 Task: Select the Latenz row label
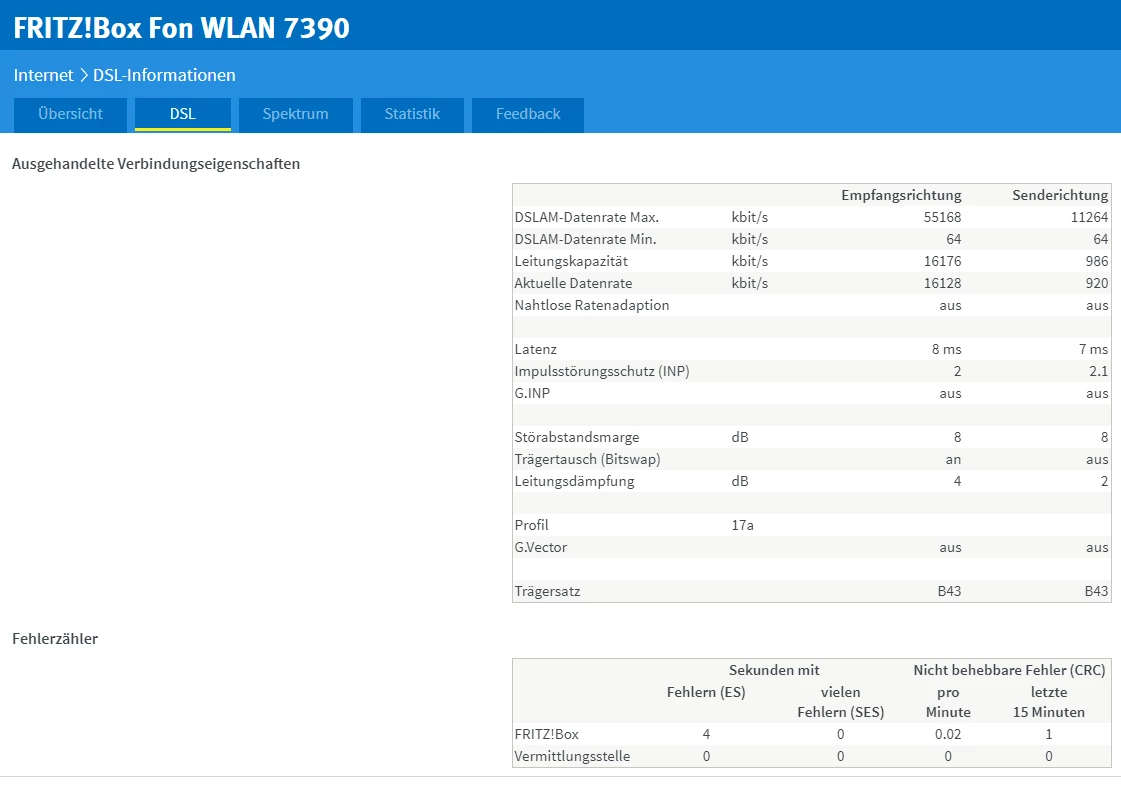point(535,349)
